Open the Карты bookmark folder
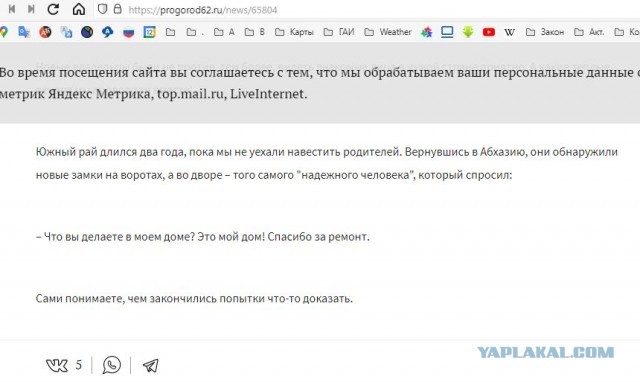Image resolution: width=640 pixels, height=382 pixels. 294,32
